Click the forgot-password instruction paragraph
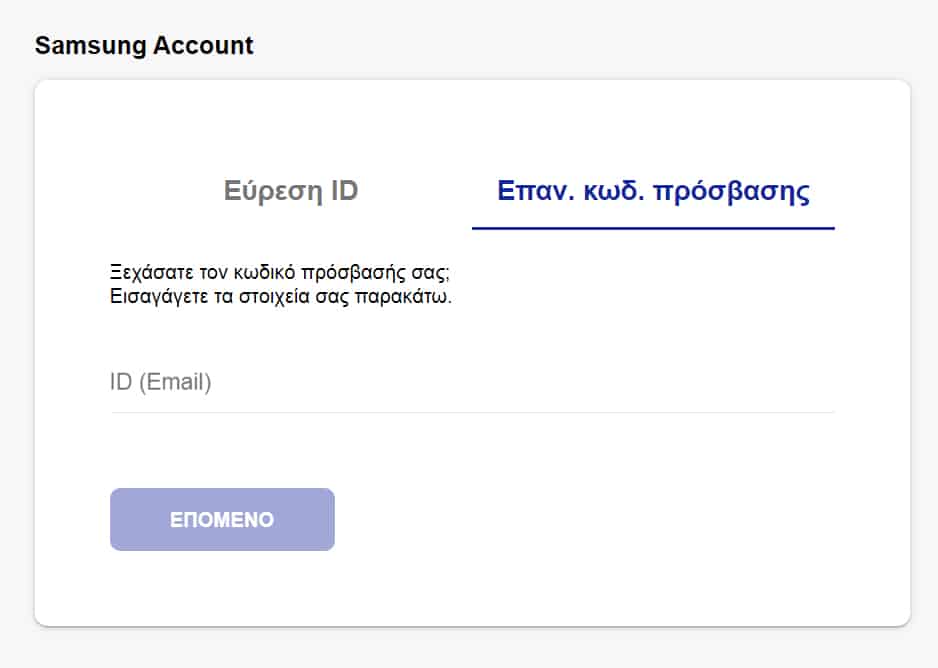This screenshot has width=938, height=668. pos(281,285)
